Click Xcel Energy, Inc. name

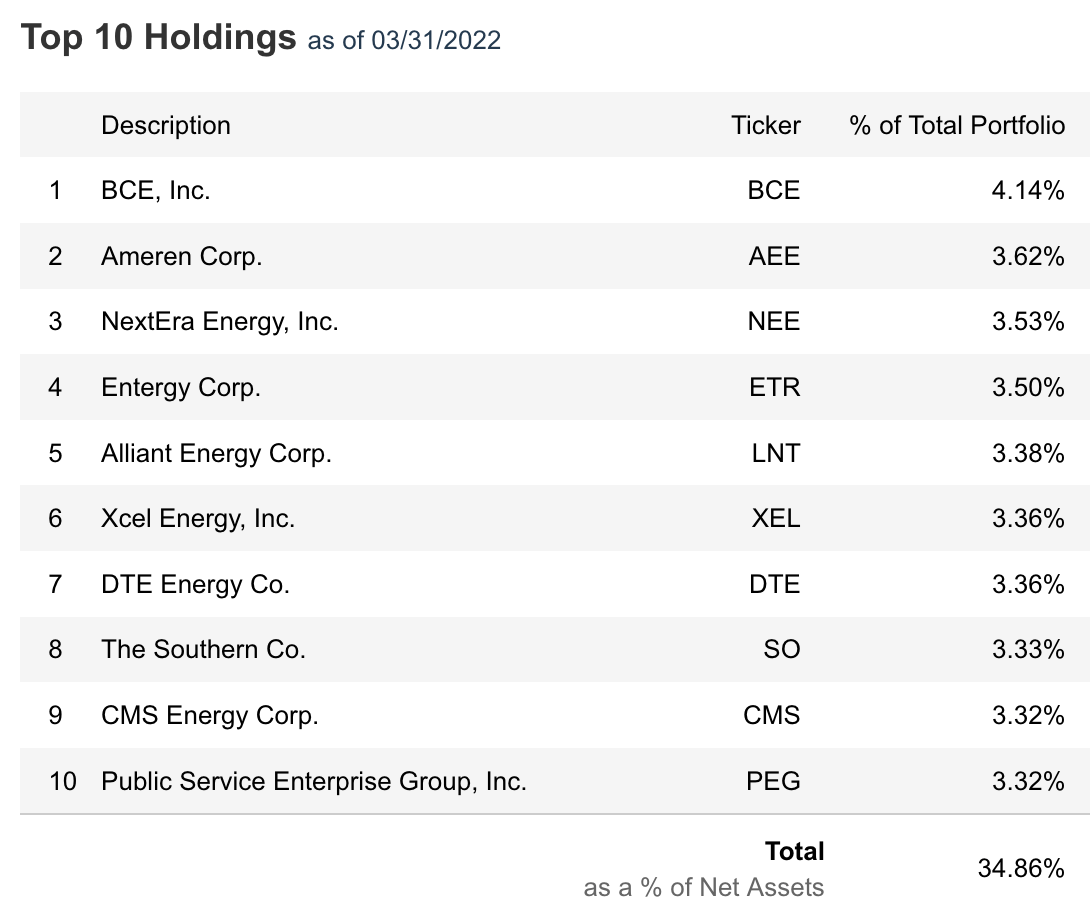pyautogui.click(x=198, y=518)
